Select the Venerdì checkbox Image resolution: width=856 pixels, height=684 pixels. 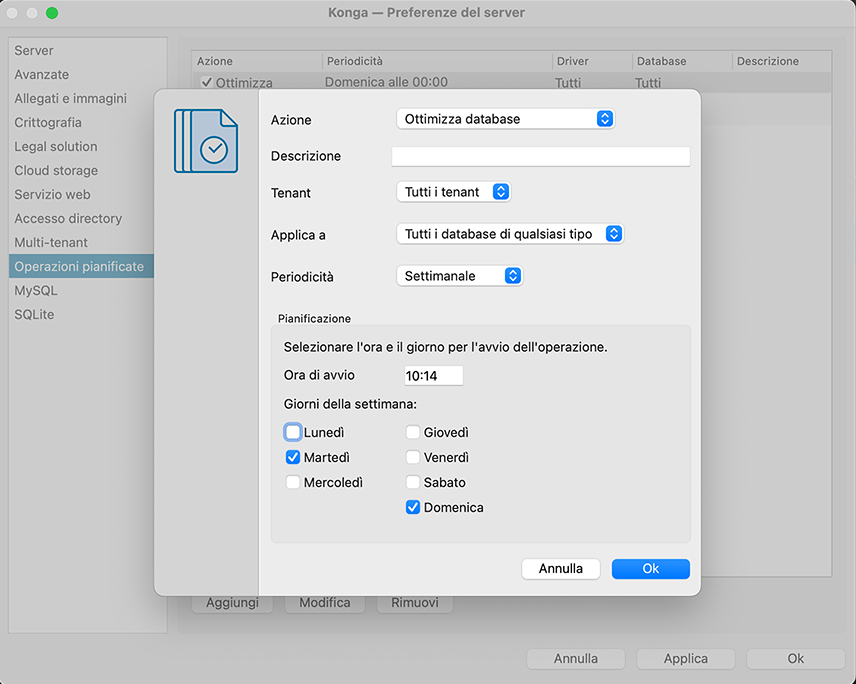coord(413,457)
